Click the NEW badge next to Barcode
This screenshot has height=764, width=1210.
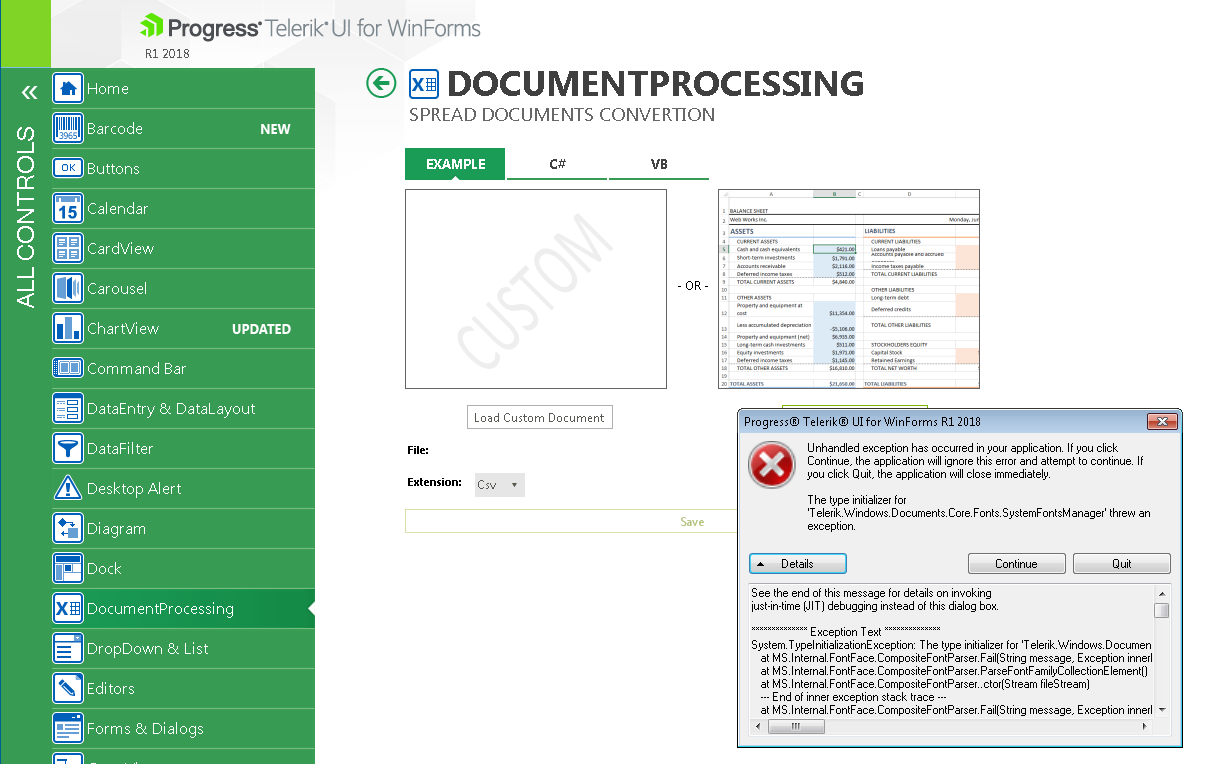pyautogui.click(x=275, y=129)
